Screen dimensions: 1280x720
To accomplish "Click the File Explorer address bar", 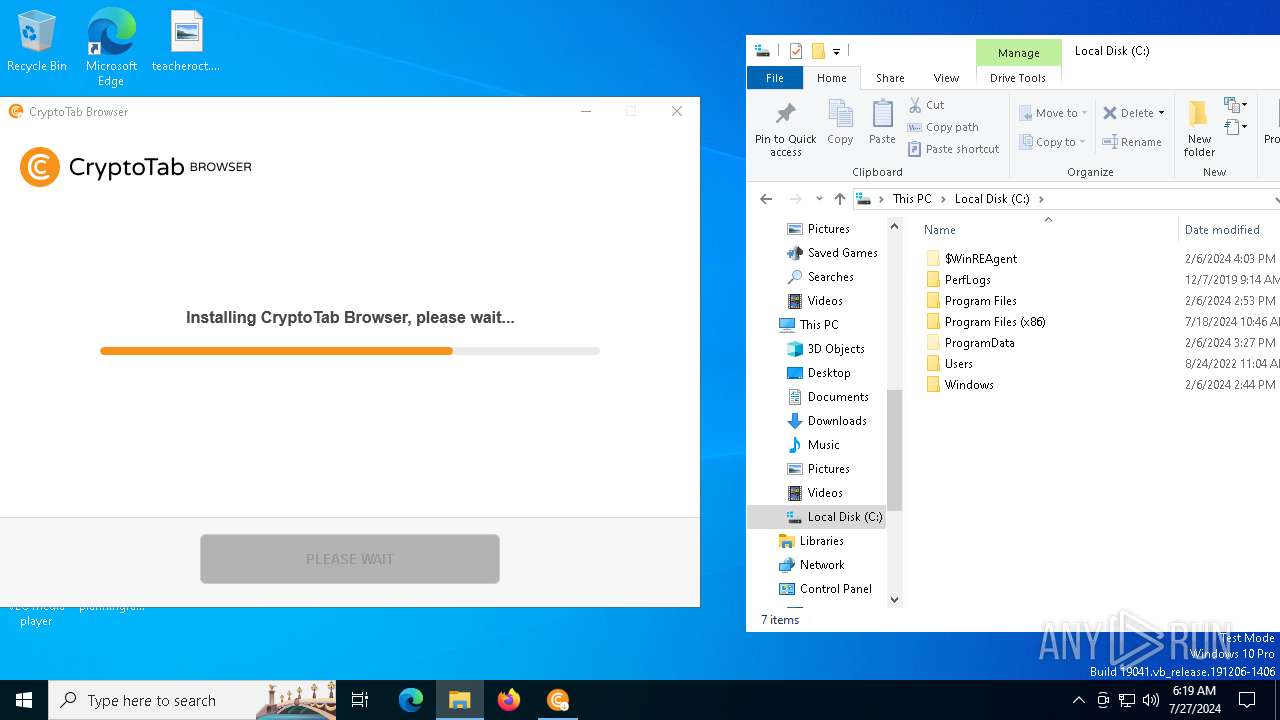I will 1066,199.
